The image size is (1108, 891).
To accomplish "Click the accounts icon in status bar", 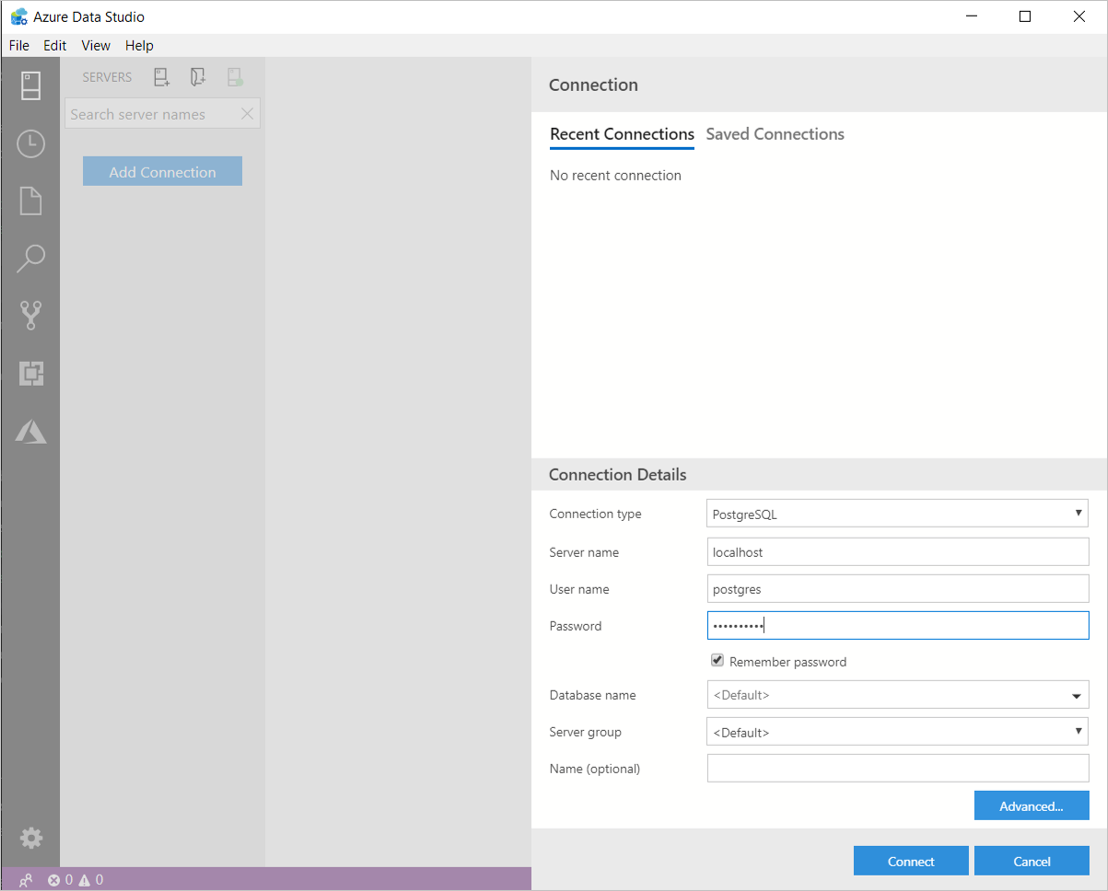I will [x=25, y=880].
